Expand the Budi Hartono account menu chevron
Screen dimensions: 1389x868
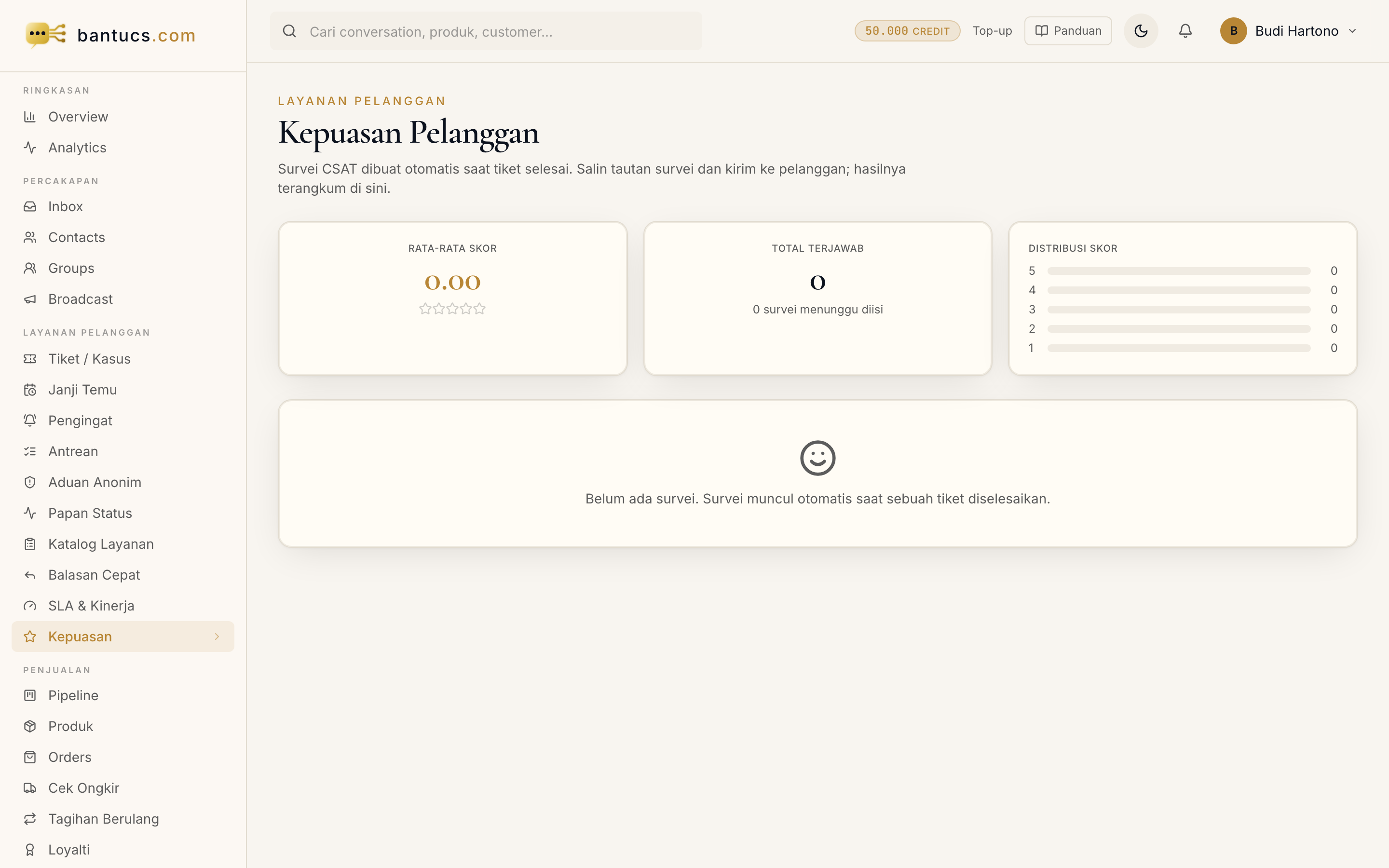point(1352,31)
